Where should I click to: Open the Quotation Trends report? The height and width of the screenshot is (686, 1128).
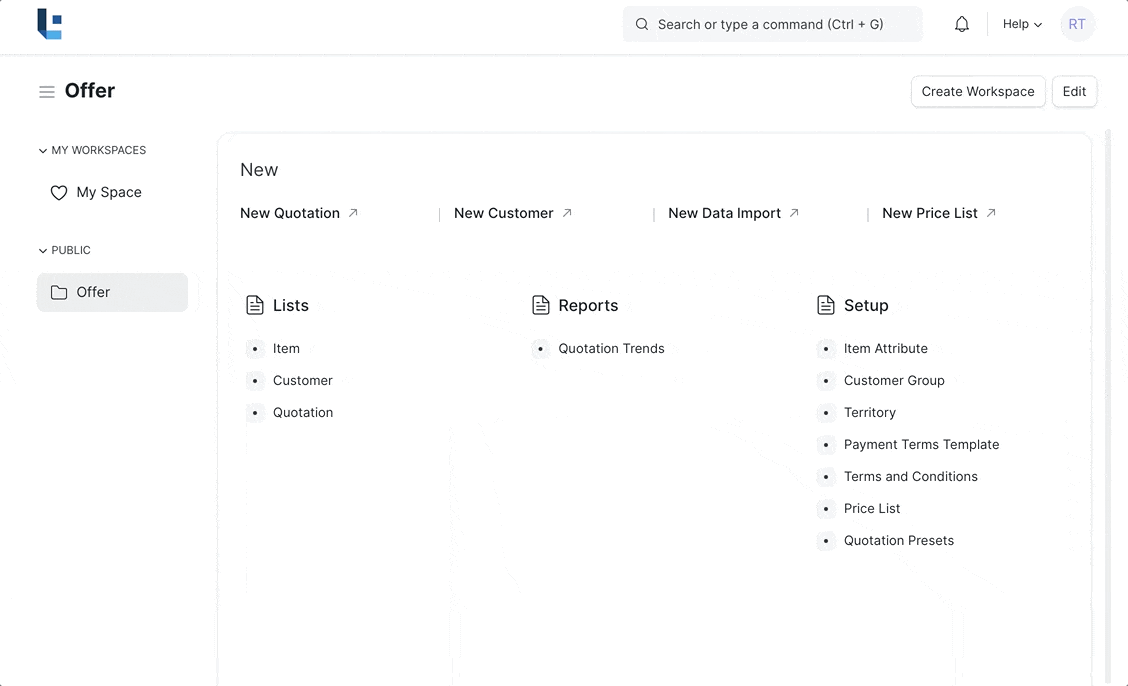click(611, 349)
